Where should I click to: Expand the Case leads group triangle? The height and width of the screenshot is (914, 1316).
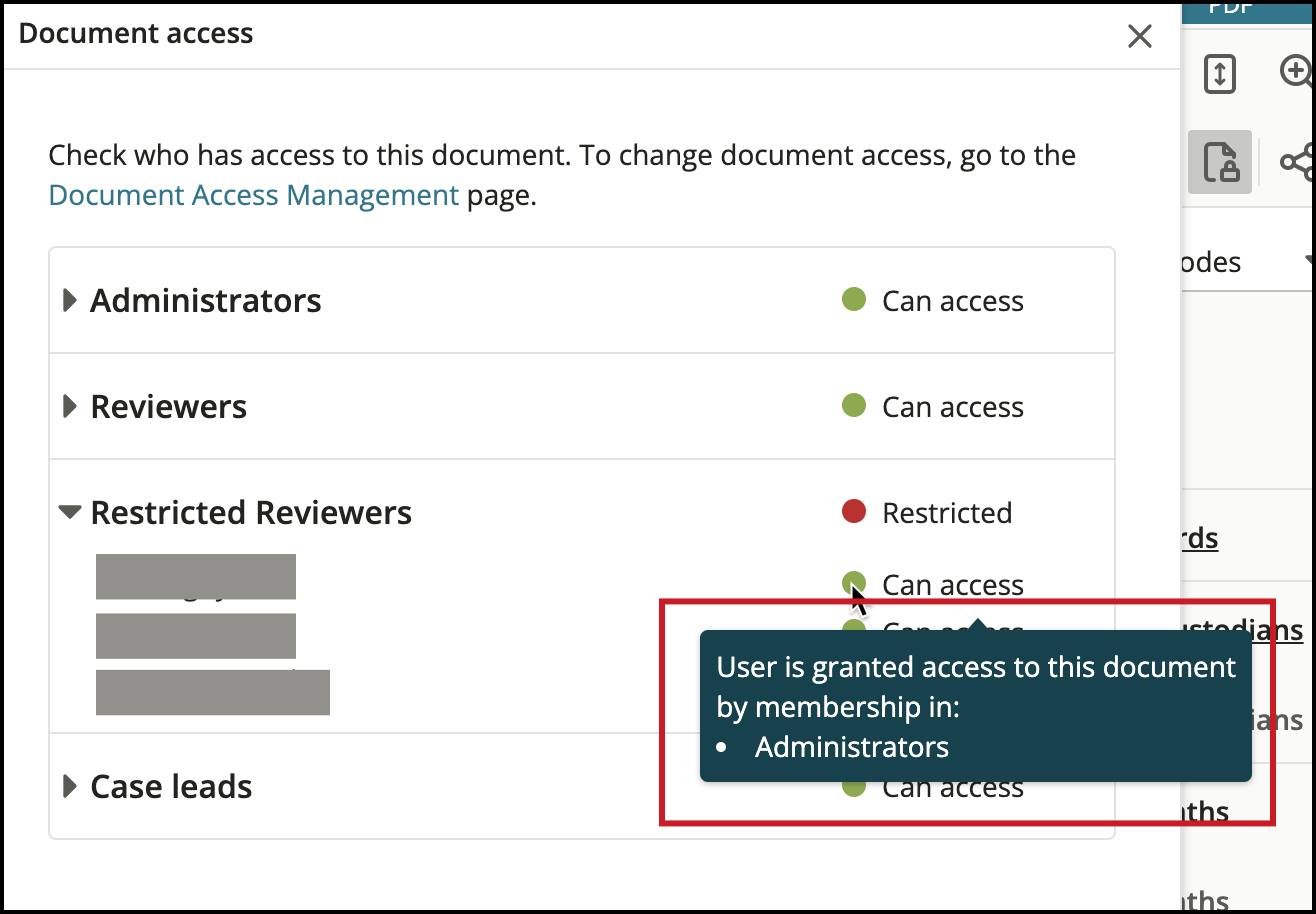(70, 786)
